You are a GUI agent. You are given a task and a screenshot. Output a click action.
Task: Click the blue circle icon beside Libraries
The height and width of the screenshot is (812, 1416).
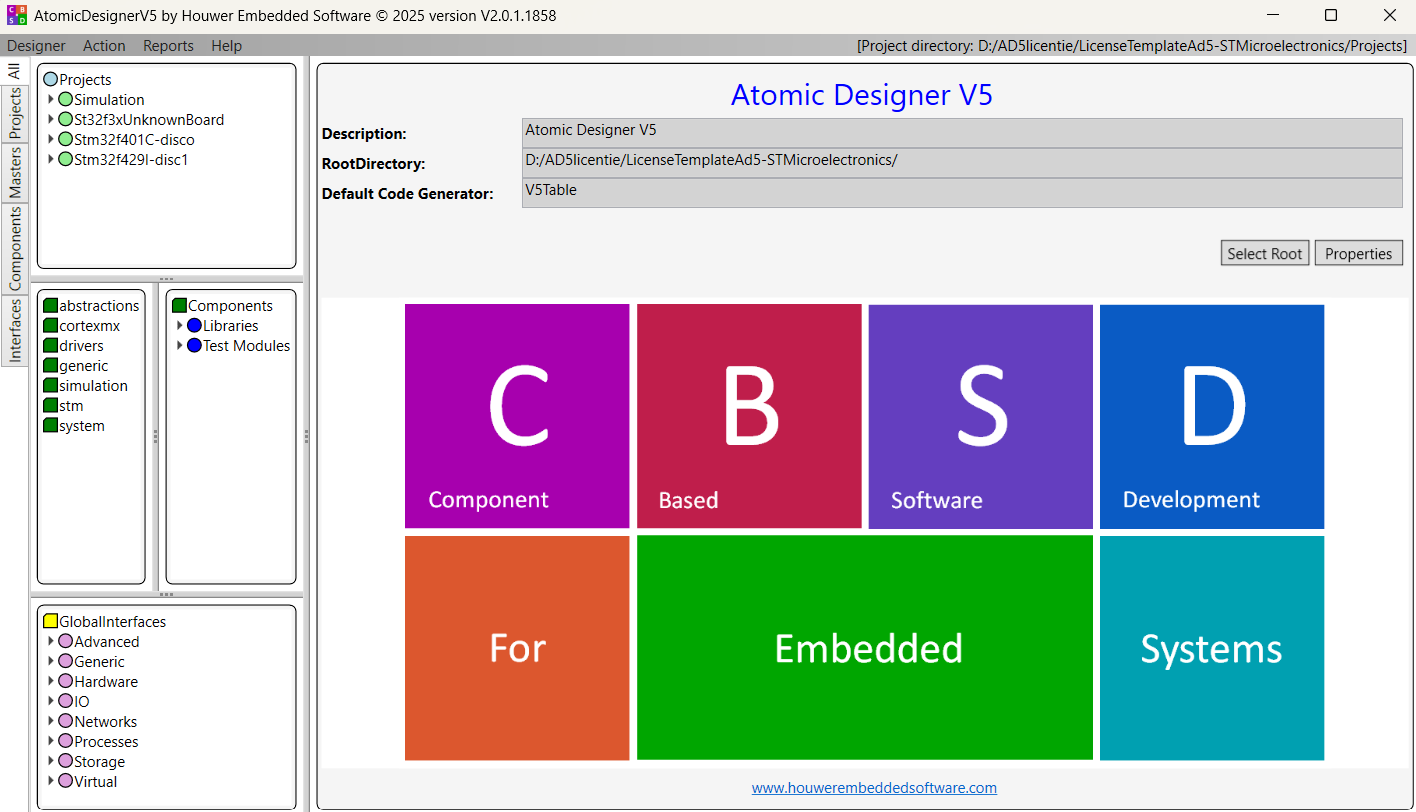tap(194, 326)
